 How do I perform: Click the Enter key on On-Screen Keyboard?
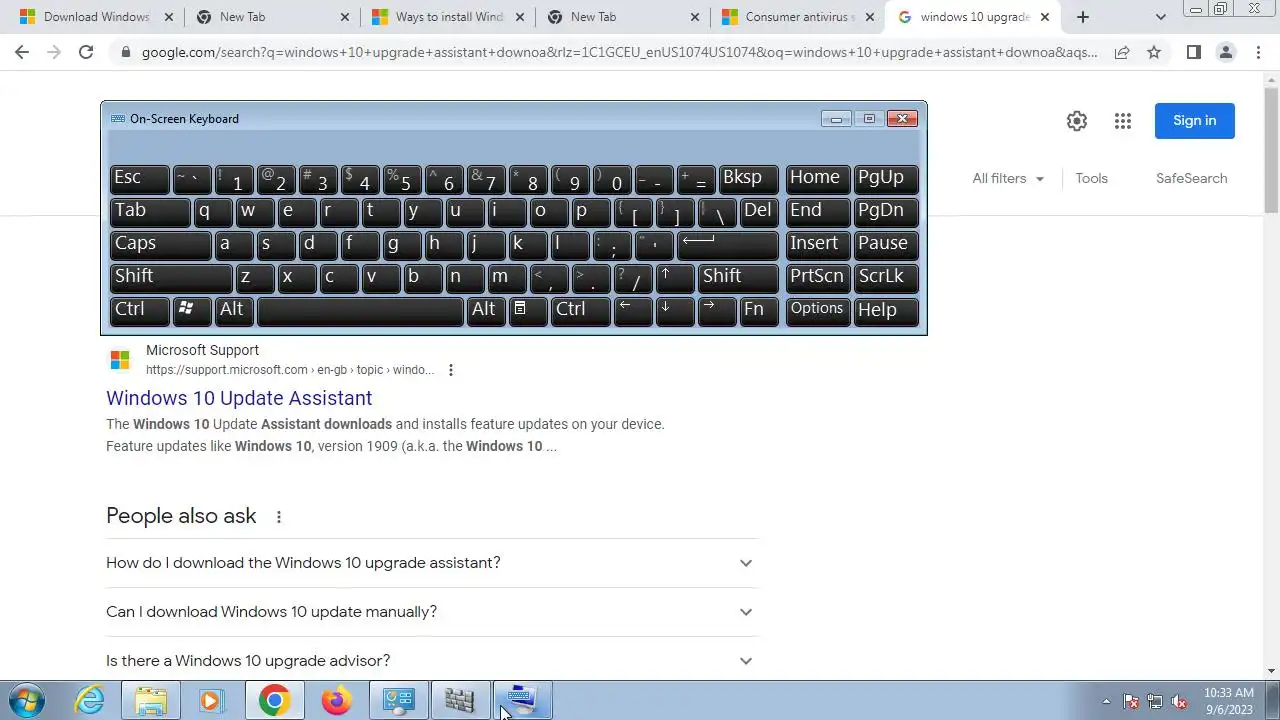click(728, 245)
